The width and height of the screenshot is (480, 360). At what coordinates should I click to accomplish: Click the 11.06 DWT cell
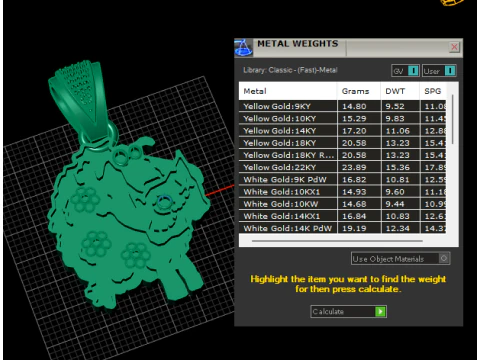coord(400,131)
